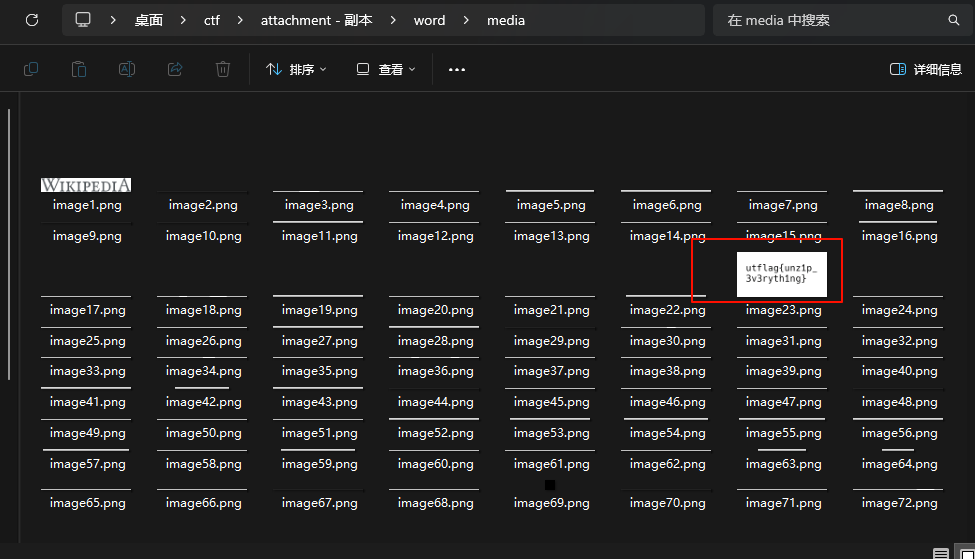975x559 pixels.
Task: Expand chevron after 桌面 breadcrumb
Action: coord(183,20)
